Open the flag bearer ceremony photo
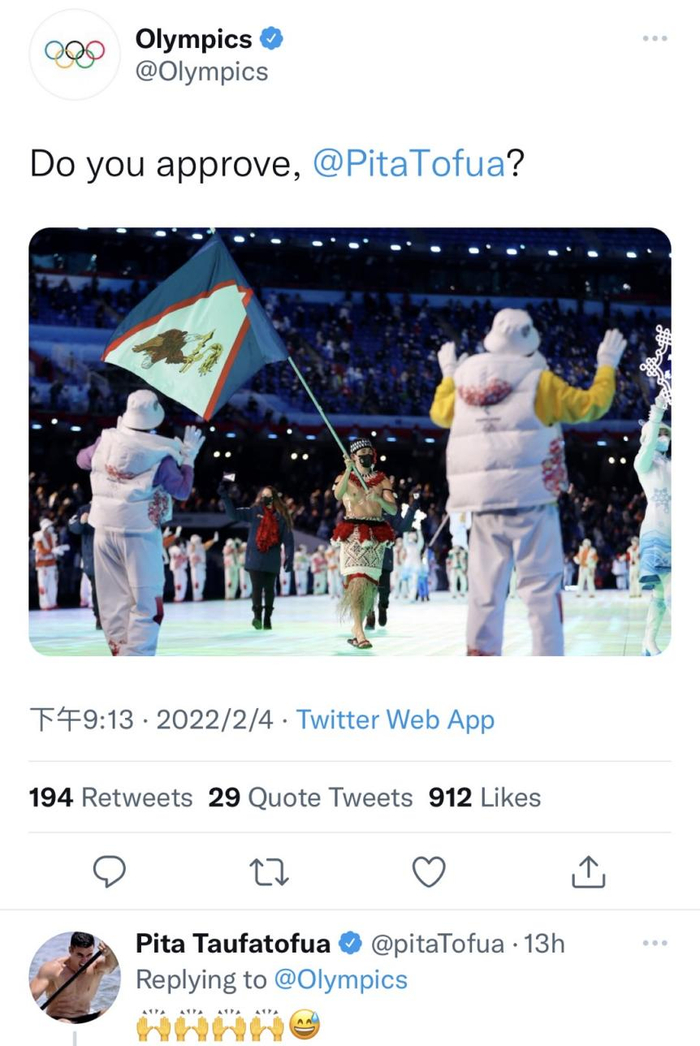Viewport: 700px width, 1046px height. click(350, 442)
